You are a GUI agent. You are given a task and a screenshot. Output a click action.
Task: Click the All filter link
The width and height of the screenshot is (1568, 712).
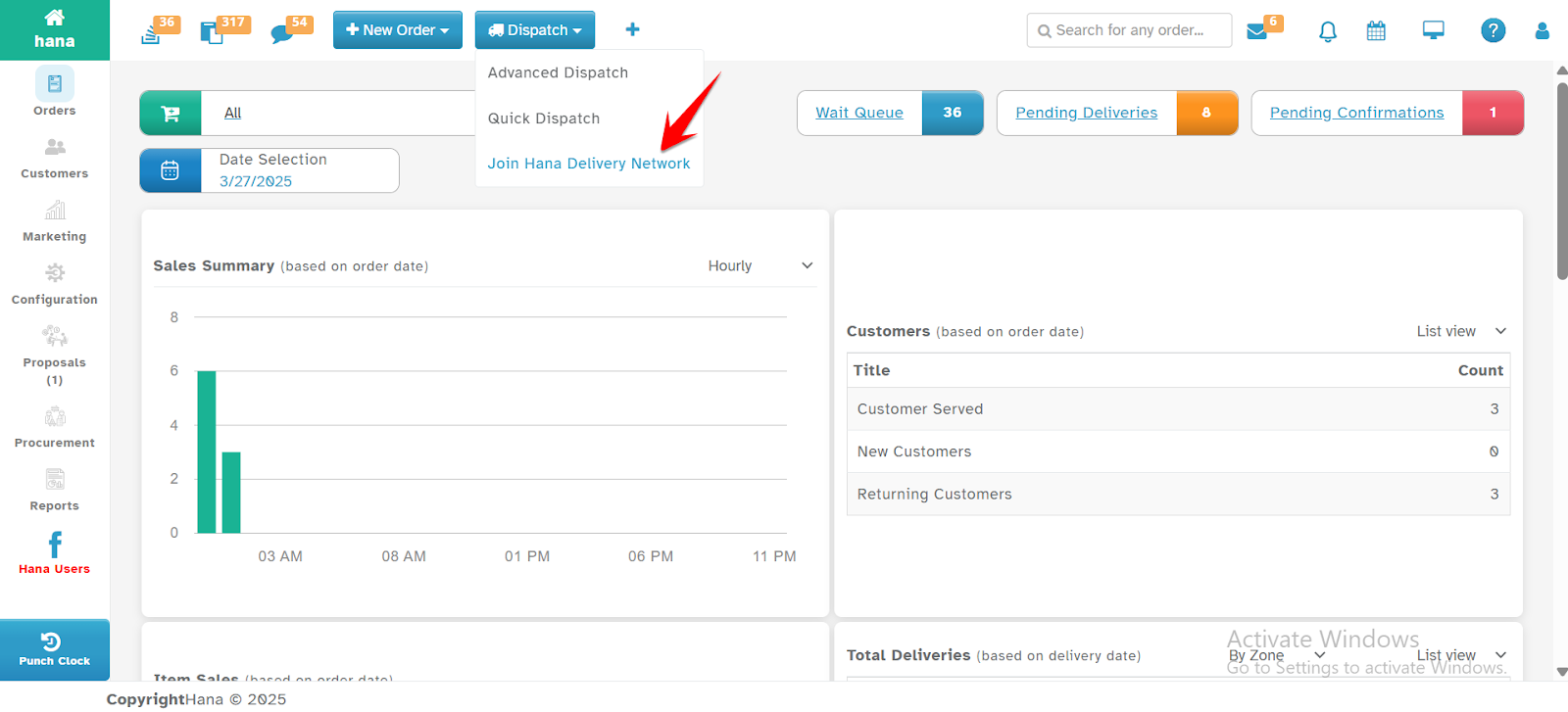point(232,113)
